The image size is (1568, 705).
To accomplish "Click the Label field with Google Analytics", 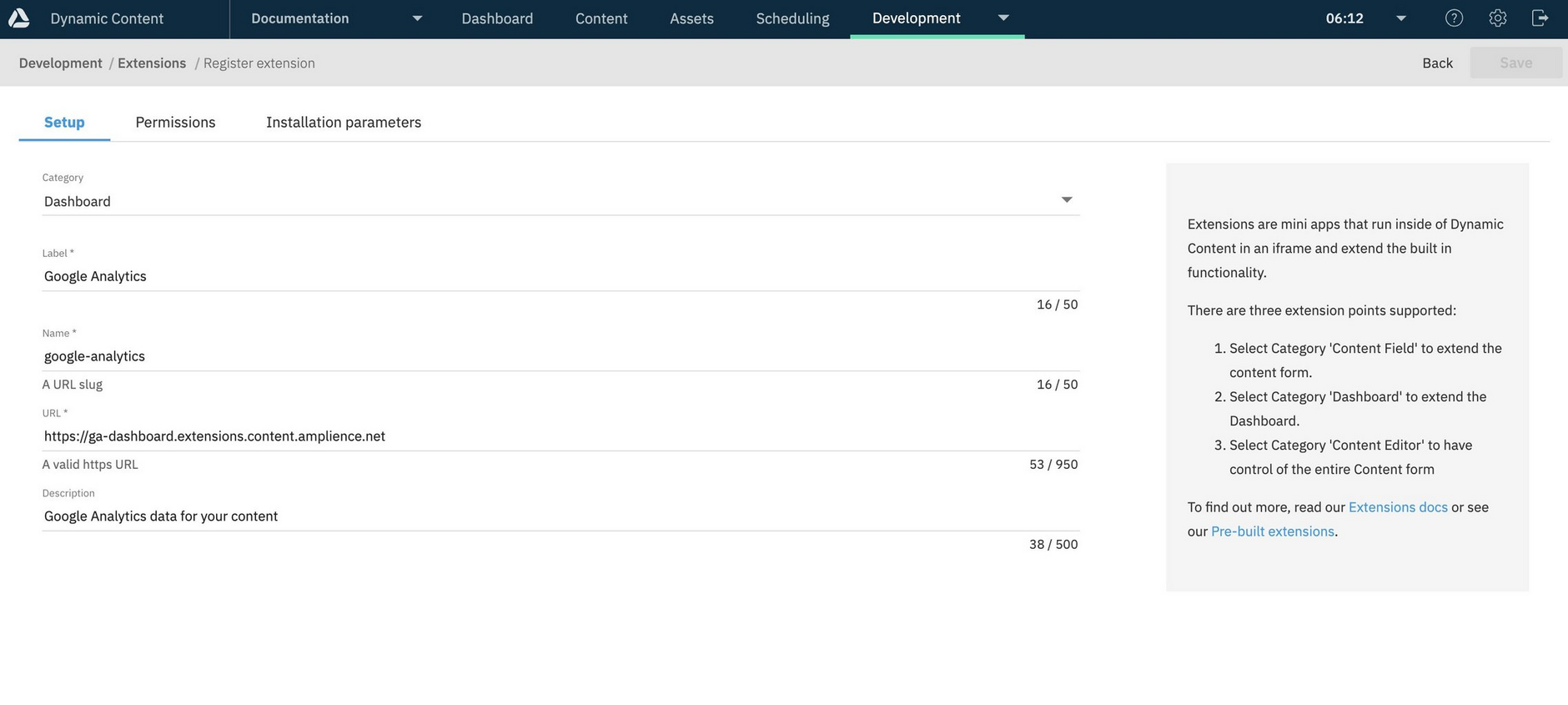I will click(x=560, y=276).
